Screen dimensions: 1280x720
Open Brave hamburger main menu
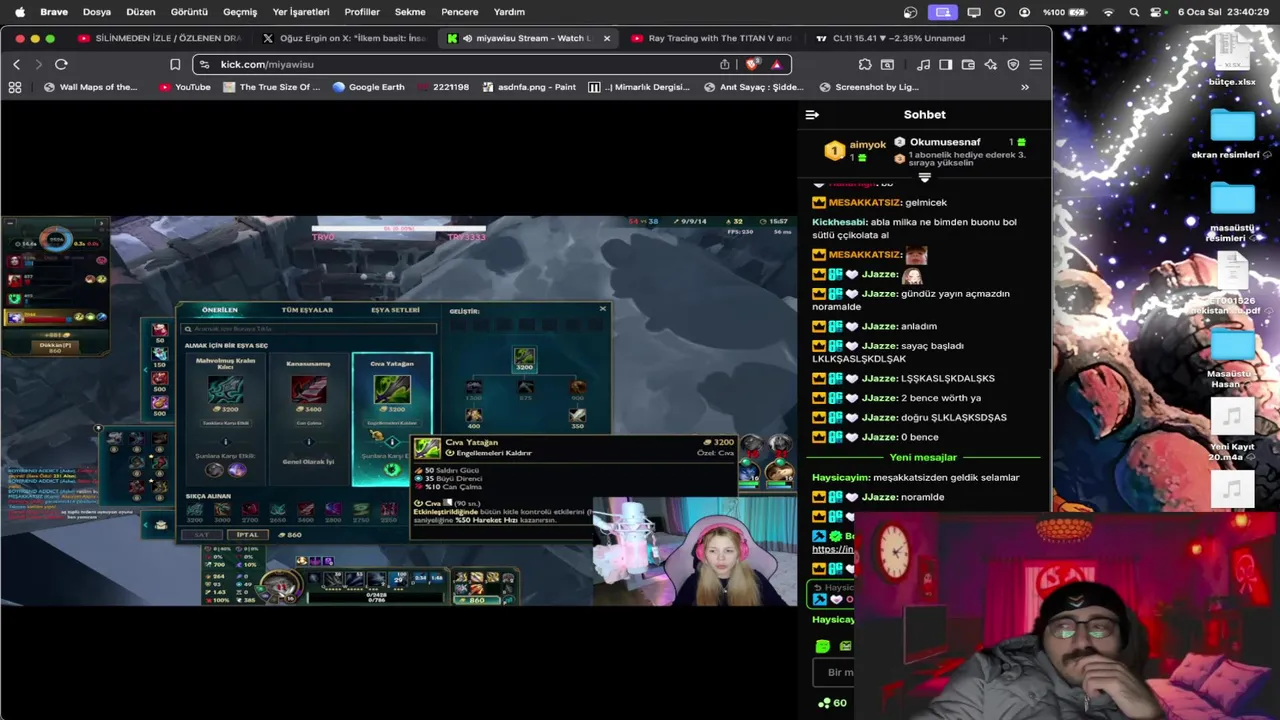click(1036, 64)
